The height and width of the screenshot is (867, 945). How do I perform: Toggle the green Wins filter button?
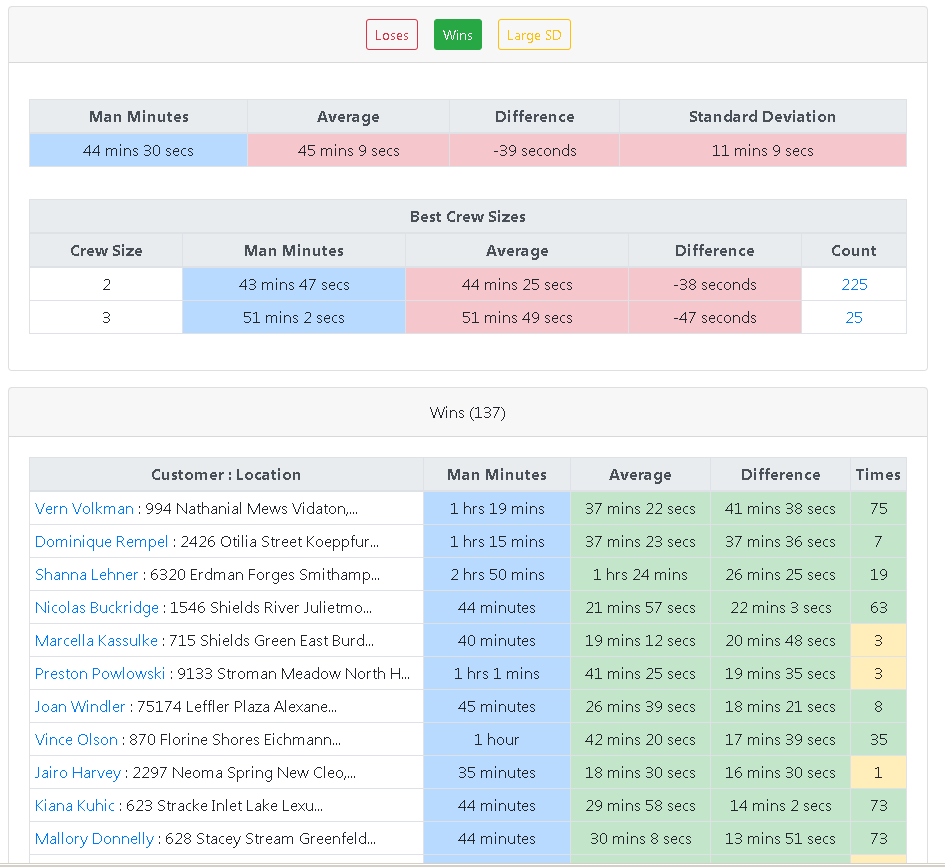coord(457,35)
